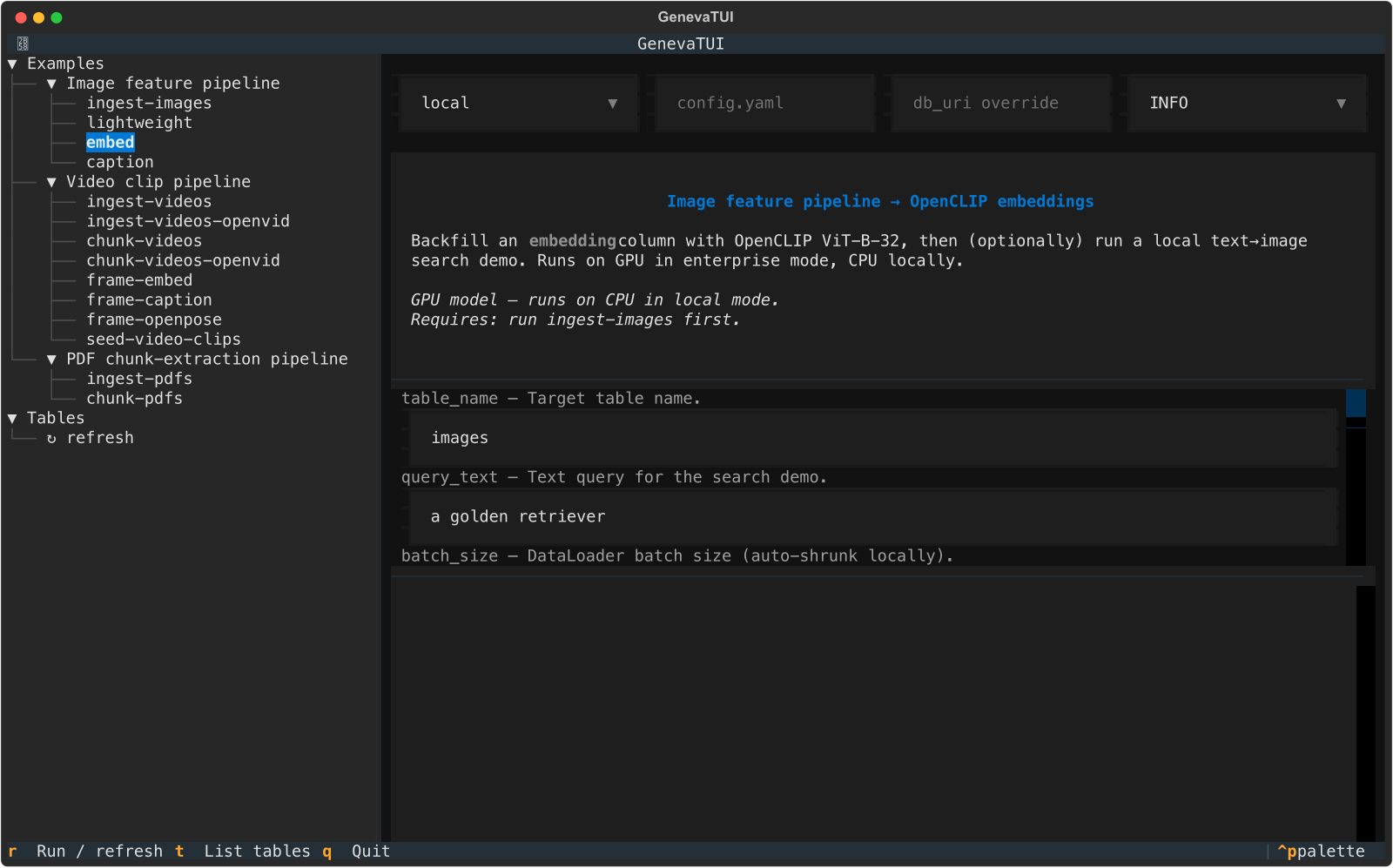
Task: Select frame-caption example
Action: coord(149,300)
